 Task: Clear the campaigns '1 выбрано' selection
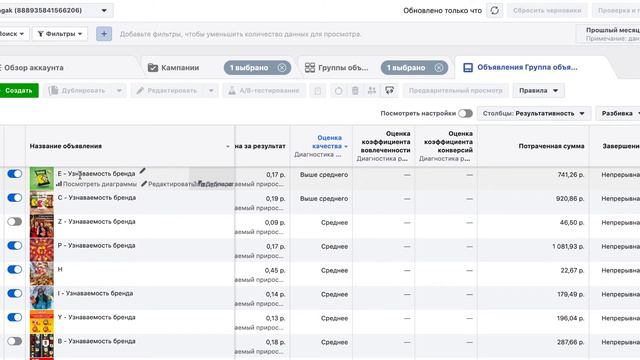click(282, 68)
